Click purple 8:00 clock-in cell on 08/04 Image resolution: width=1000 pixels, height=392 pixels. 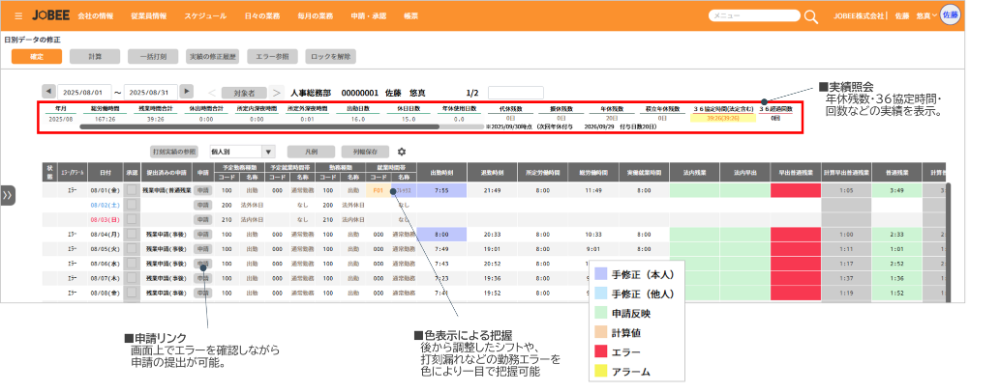(441, 235)
